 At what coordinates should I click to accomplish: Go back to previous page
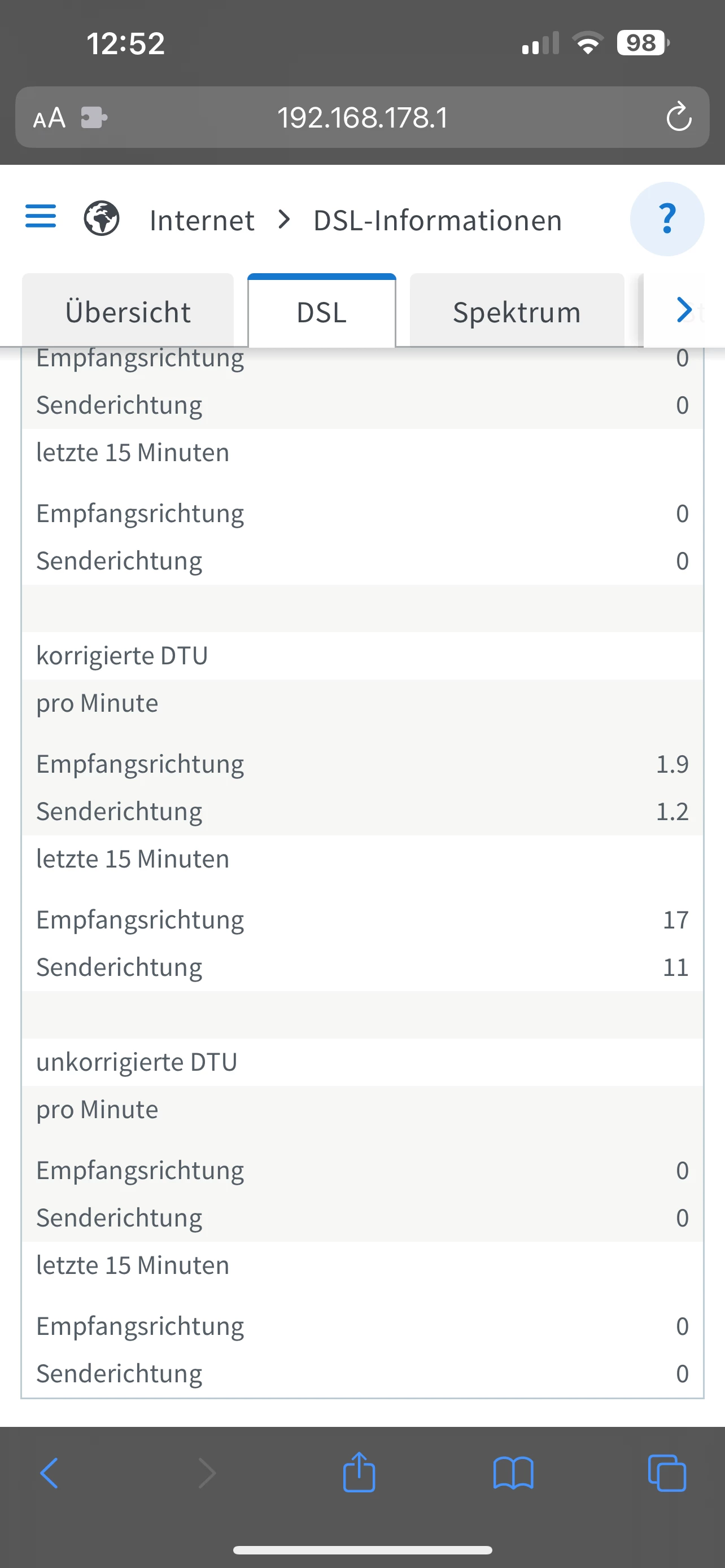49,1473
